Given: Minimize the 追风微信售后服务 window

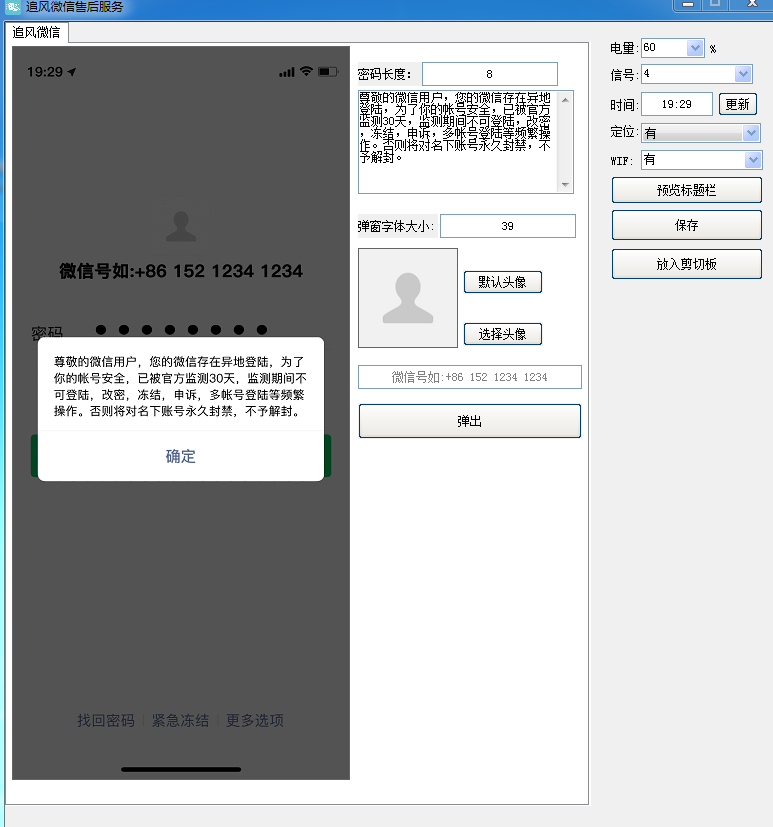Looking at the screenshot, I should (x=688, y=4).
